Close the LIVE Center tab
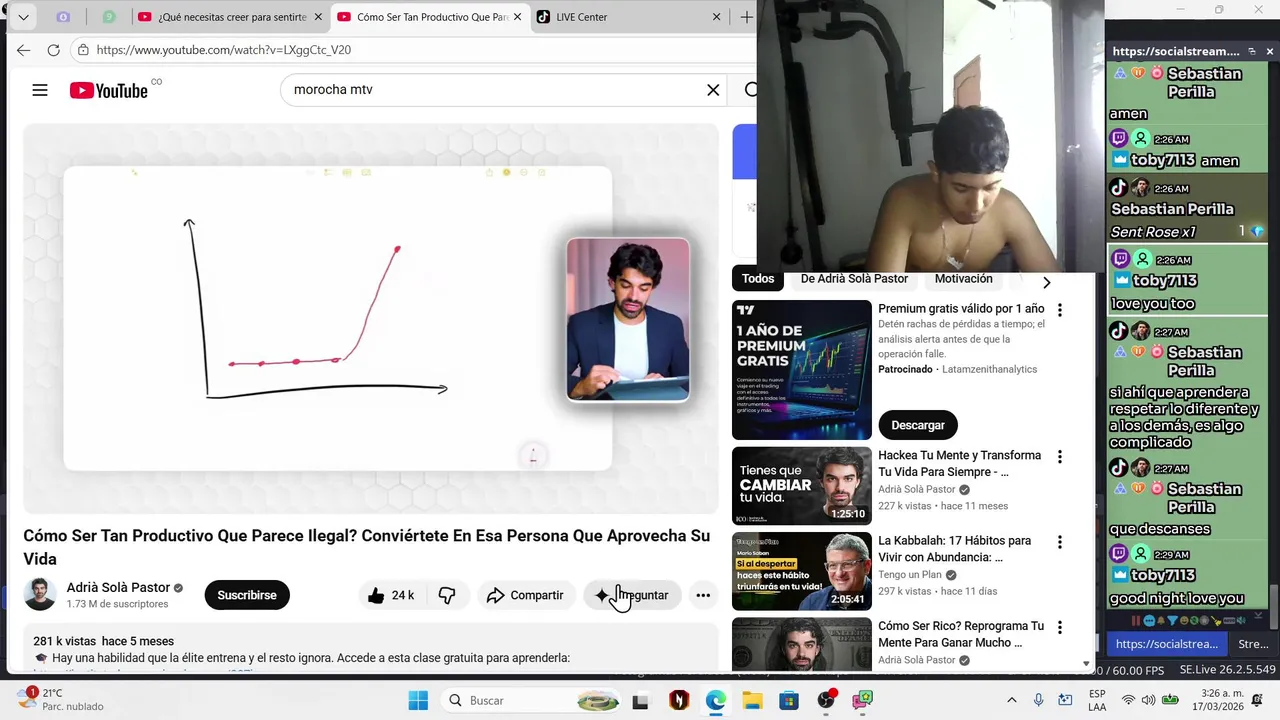Screen dimensions: 1280x720 point(717,17)
